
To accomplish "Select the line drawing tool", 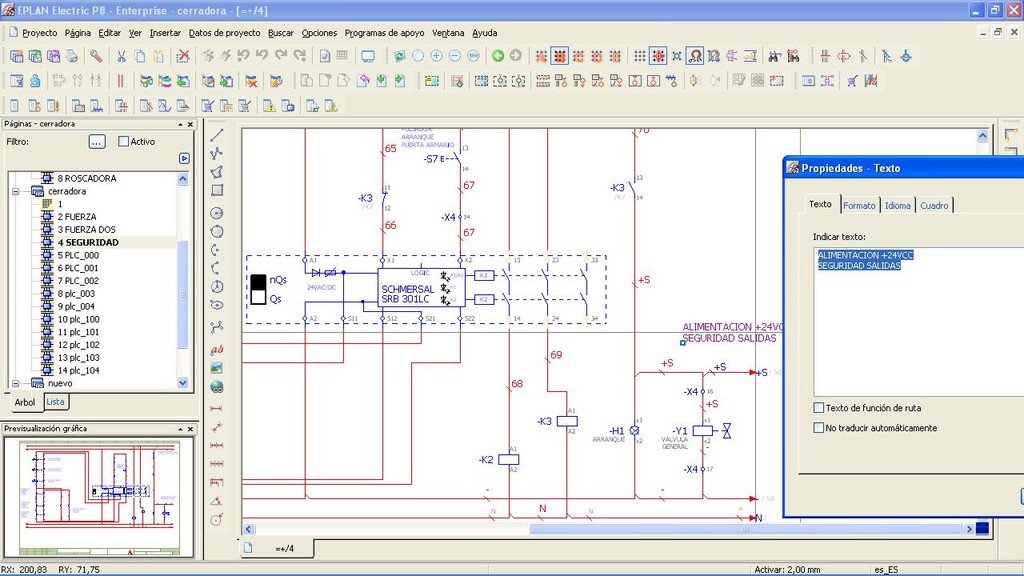I will tap(217, 135).
